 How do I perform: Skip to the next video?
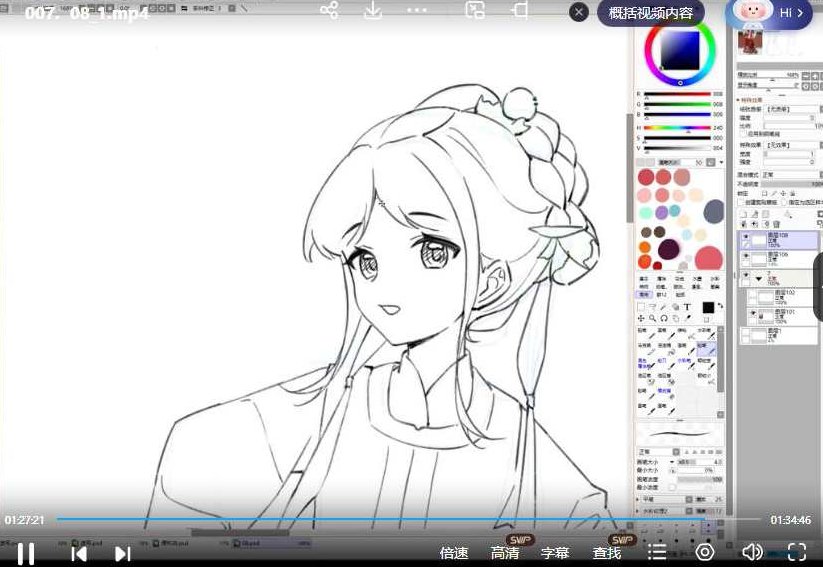tap(122, 553)
